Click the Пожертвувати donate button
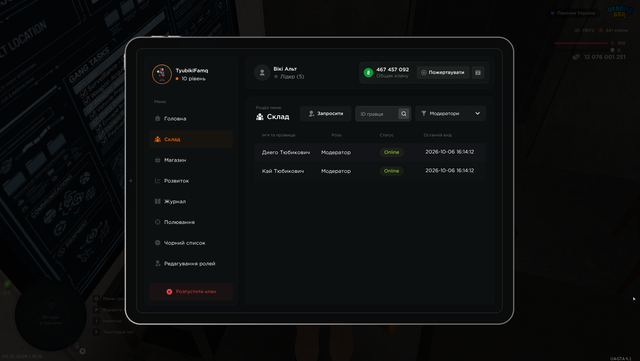The image size is (640, 361). (x=443, y=73)
